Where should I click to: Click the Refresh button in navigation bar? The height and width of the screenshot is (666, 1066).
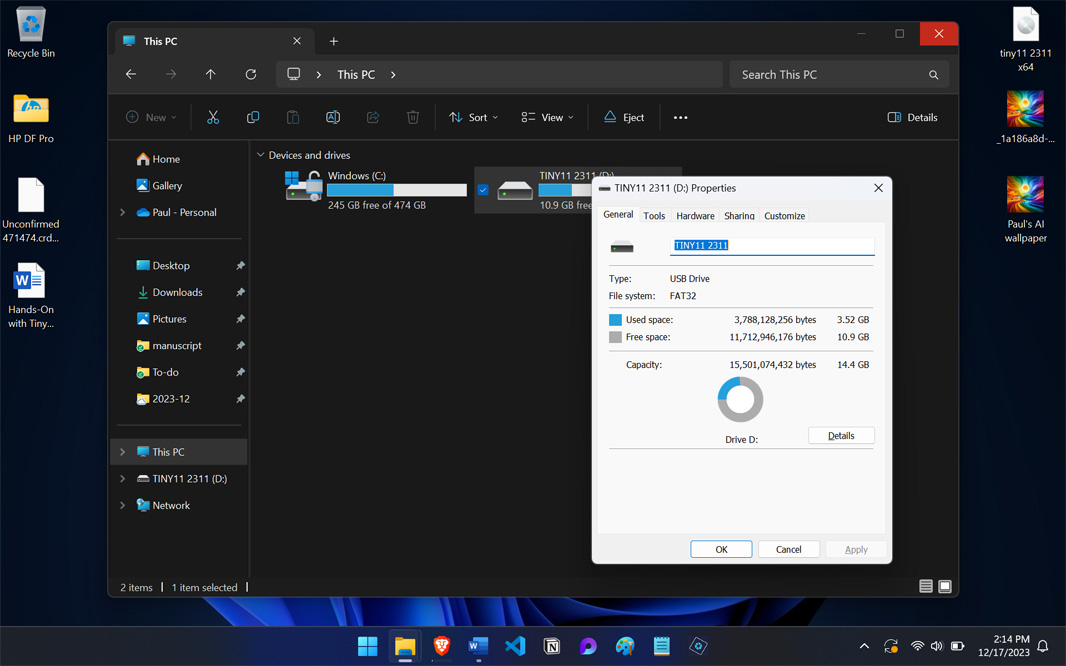click(x=251, y=74)
